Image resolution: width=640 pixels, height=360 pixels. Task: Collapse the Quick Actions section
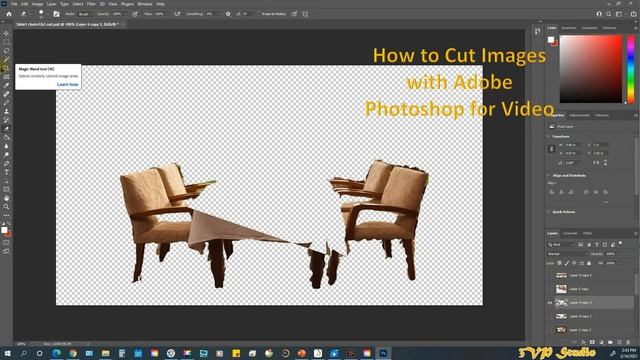click(549, 212)
